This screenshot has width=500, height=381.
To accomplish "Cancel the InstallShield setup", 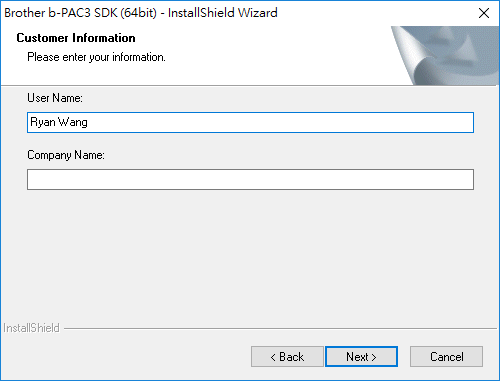I will 446,357.
